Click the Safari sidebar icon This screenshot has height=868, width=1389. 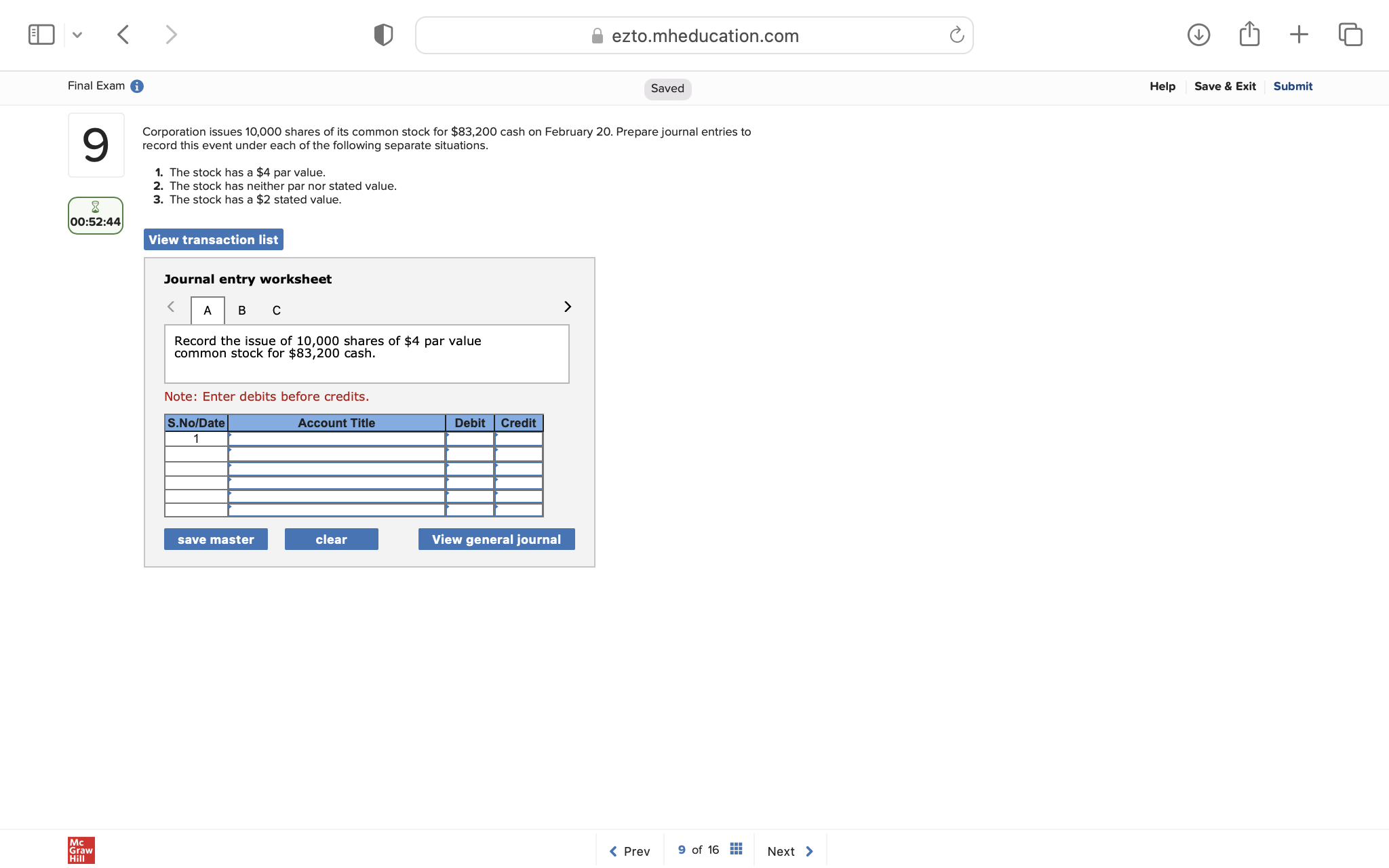pyautogui.click(x=41, y=34)
